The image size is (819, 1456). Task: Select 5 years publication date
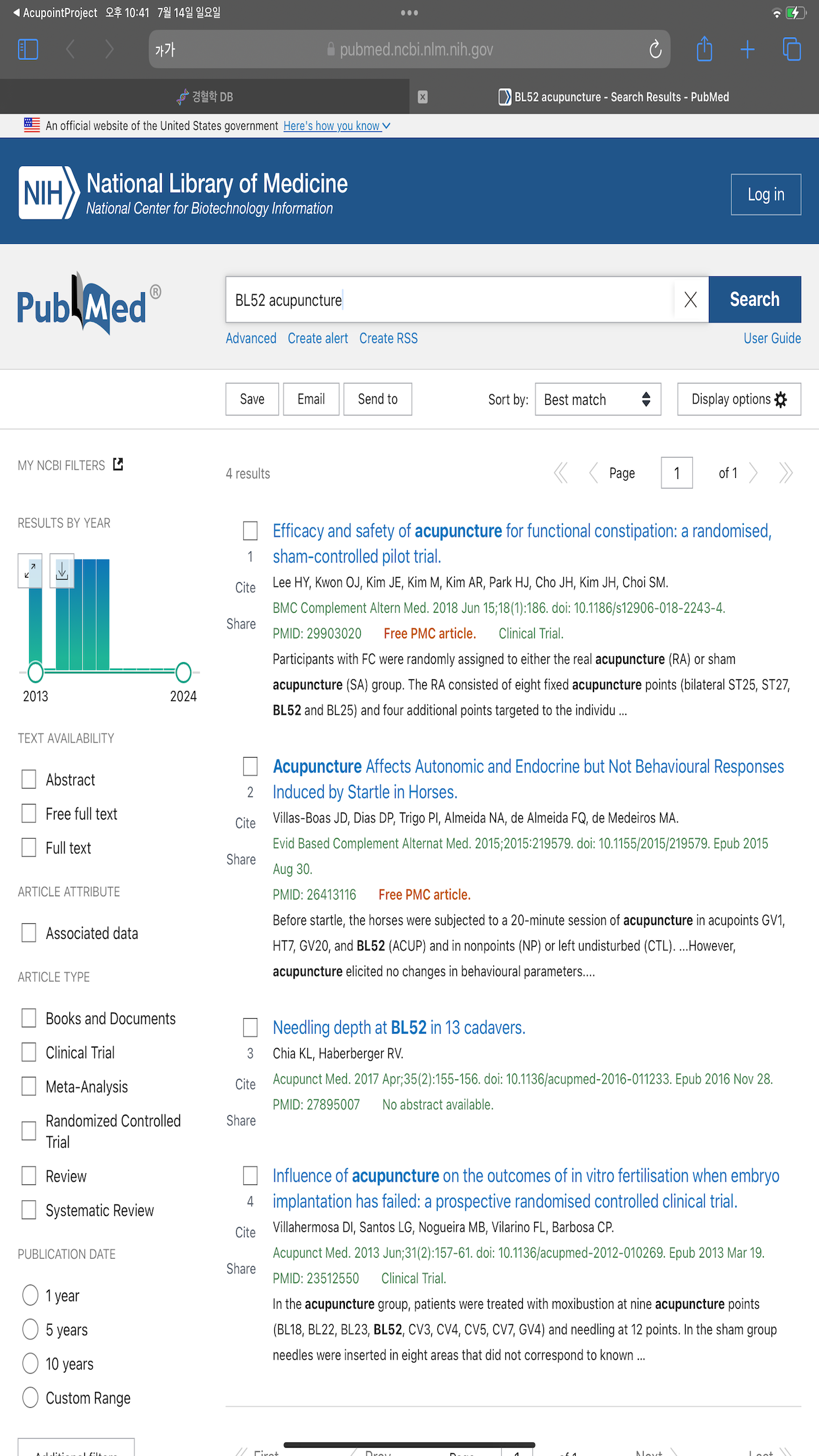click(x=30, y=1329)
